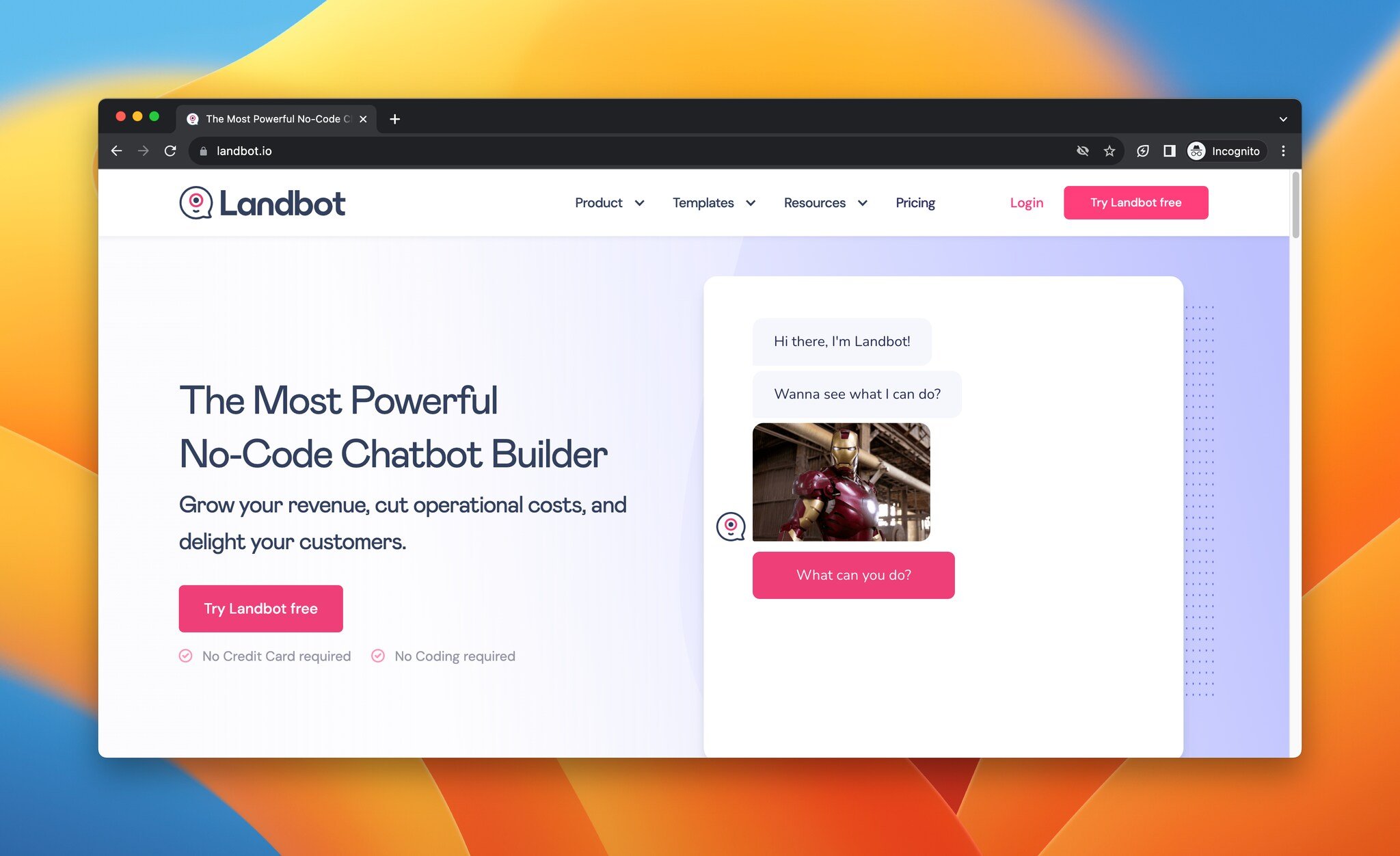
Task: Click the hero Try Landbot free button
Action: (x=260, y=608)
